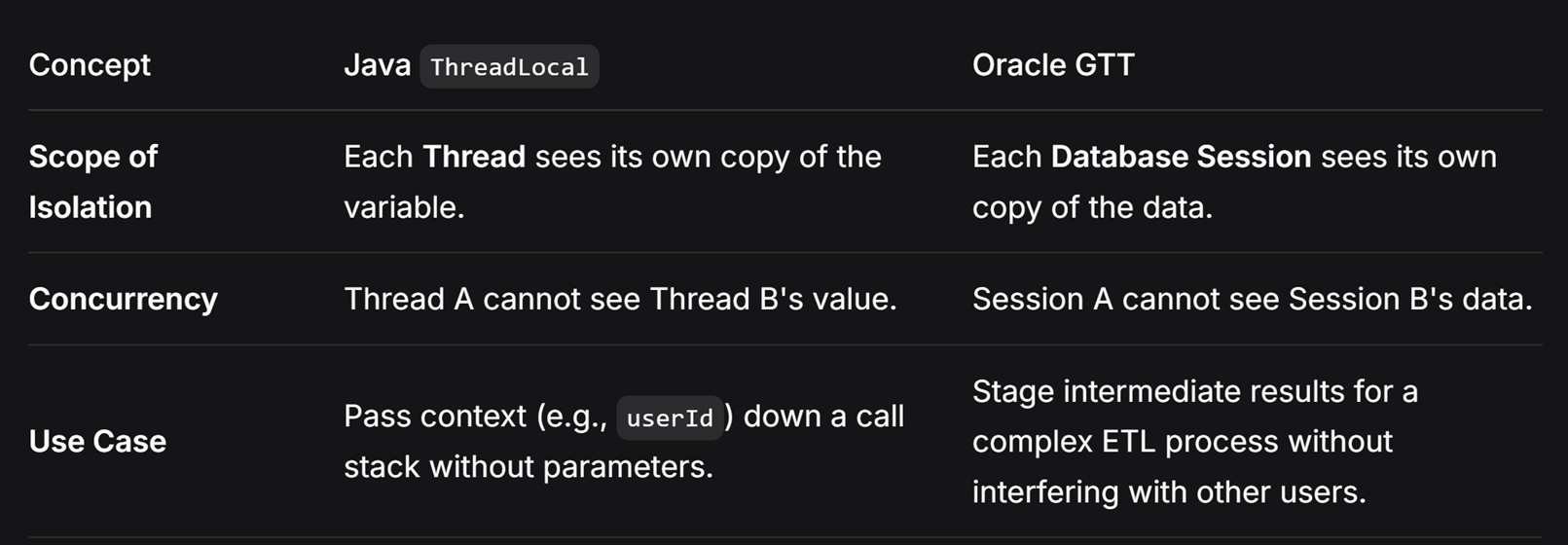Screen dimensions: 1568x545
Task: Click the bold Database Session text
Action: coord(1181,157)
